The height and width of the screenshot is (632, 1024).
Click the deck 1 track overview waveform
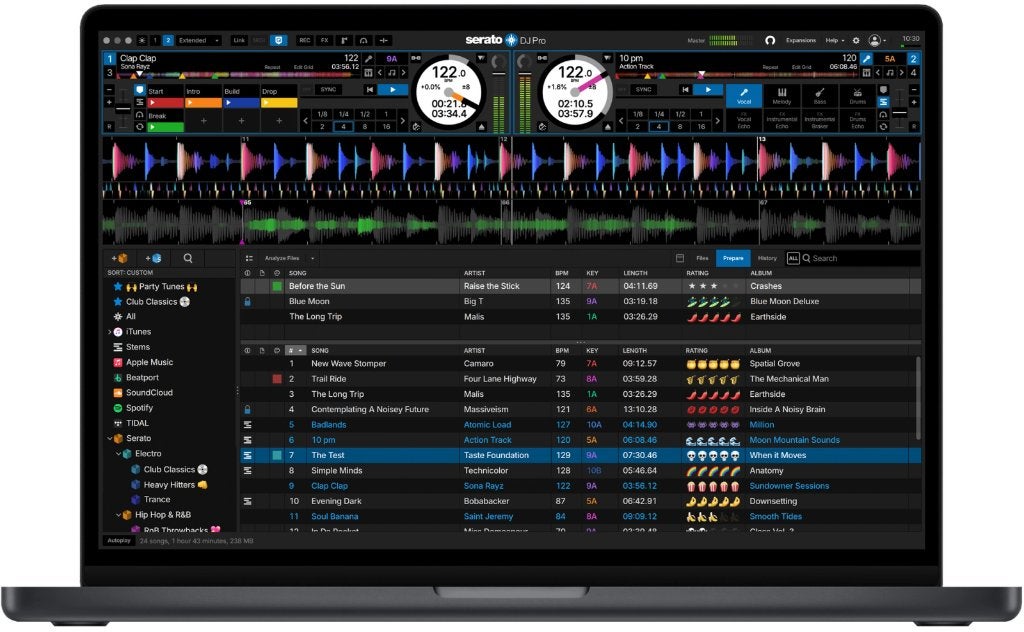pyautogui.click(x=237, y=76)
